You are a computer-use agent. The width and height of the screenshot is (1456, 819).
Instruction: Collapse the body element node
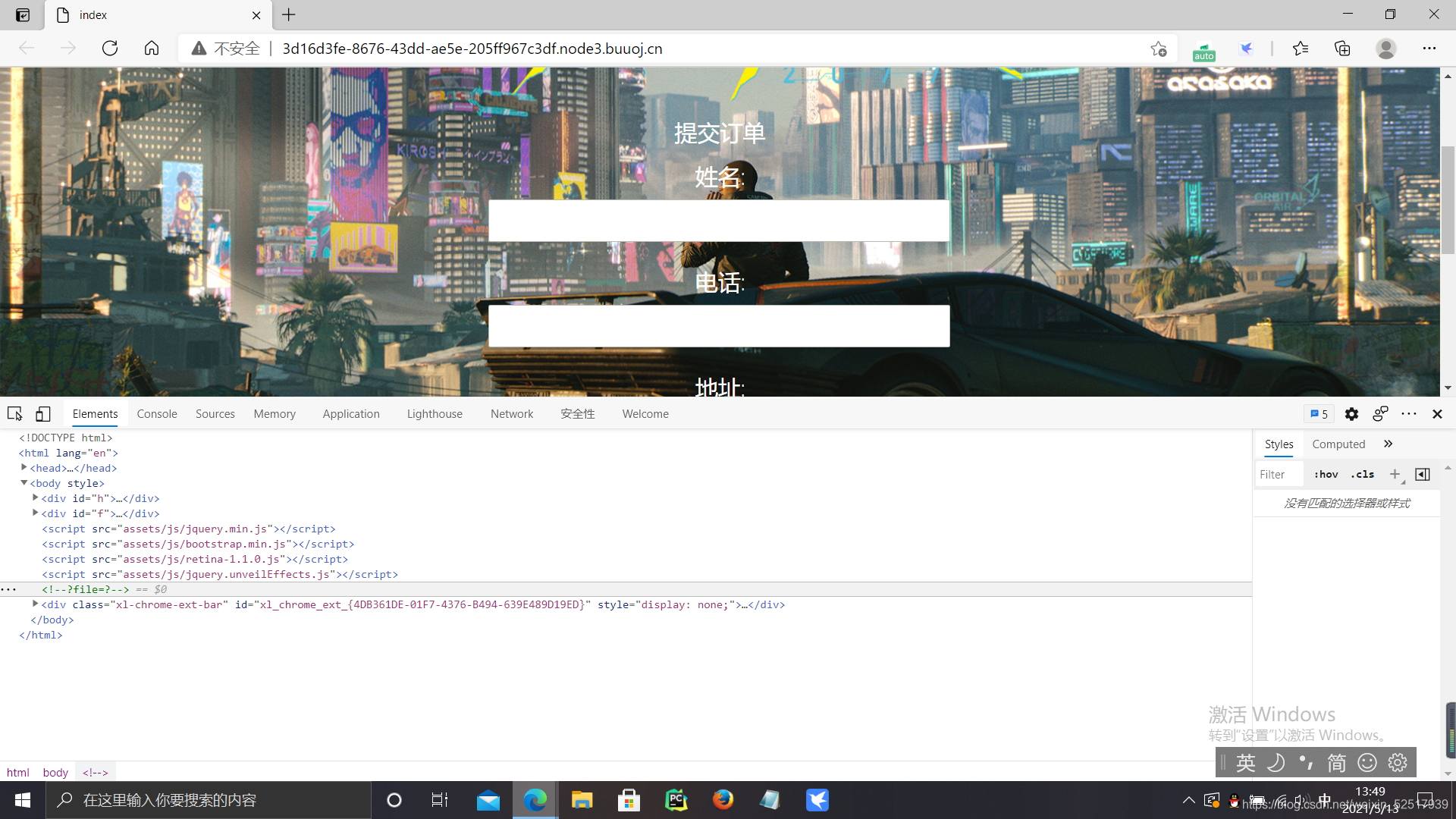(24, 483)
